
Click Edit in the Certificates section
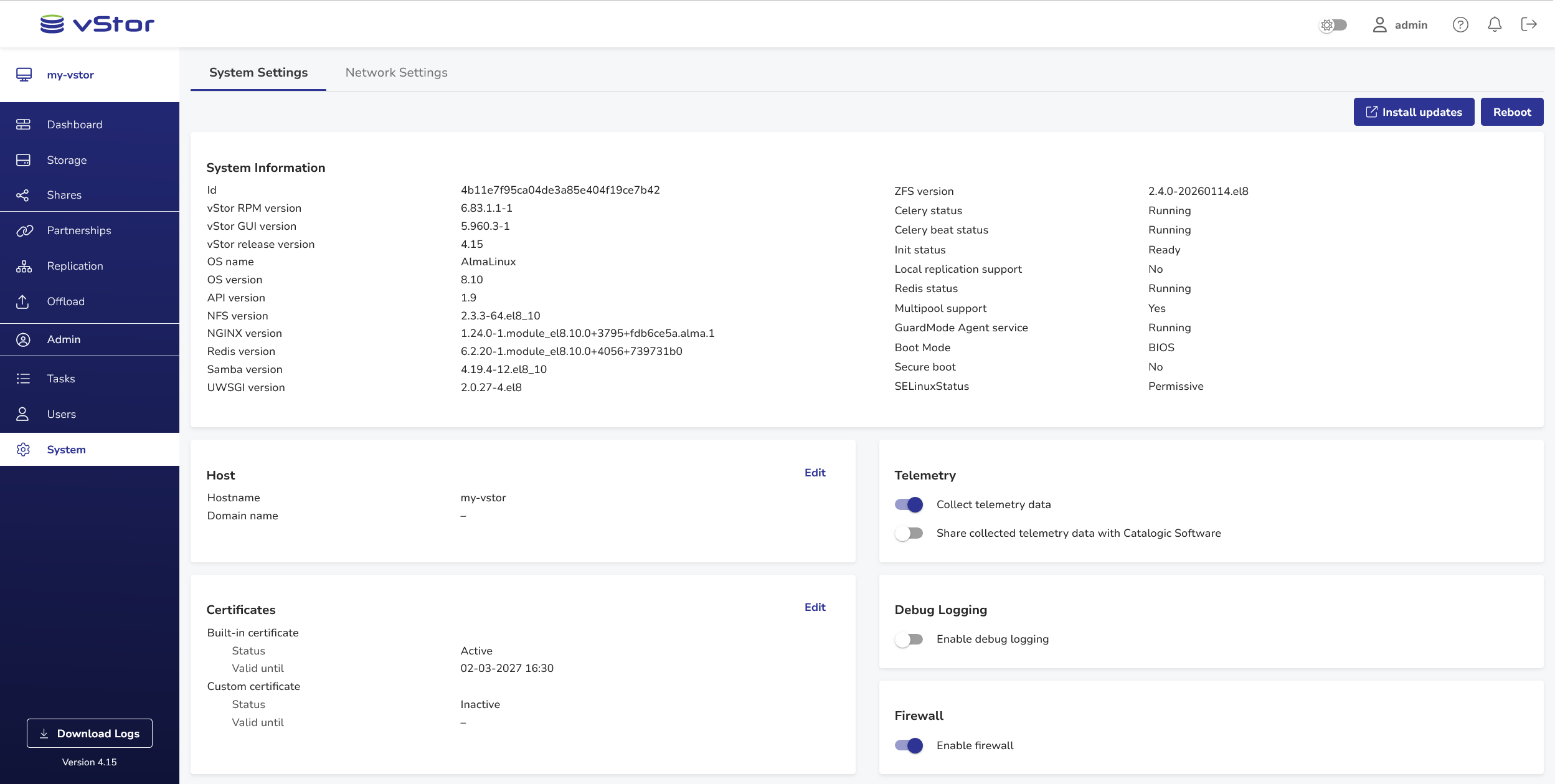[x=815, y=607]
